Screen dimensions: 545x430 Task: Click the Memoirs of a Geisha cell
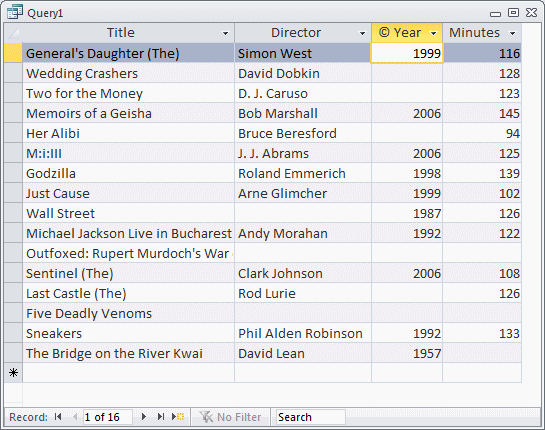click(x=128, y=113)
